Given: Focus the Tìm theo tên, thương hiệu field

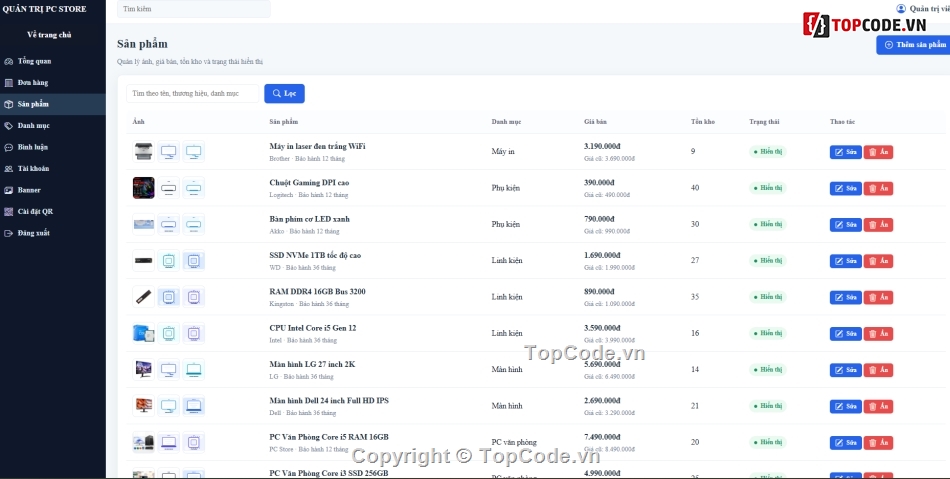Looking at the screenshot, I should (x=193, y=93).
